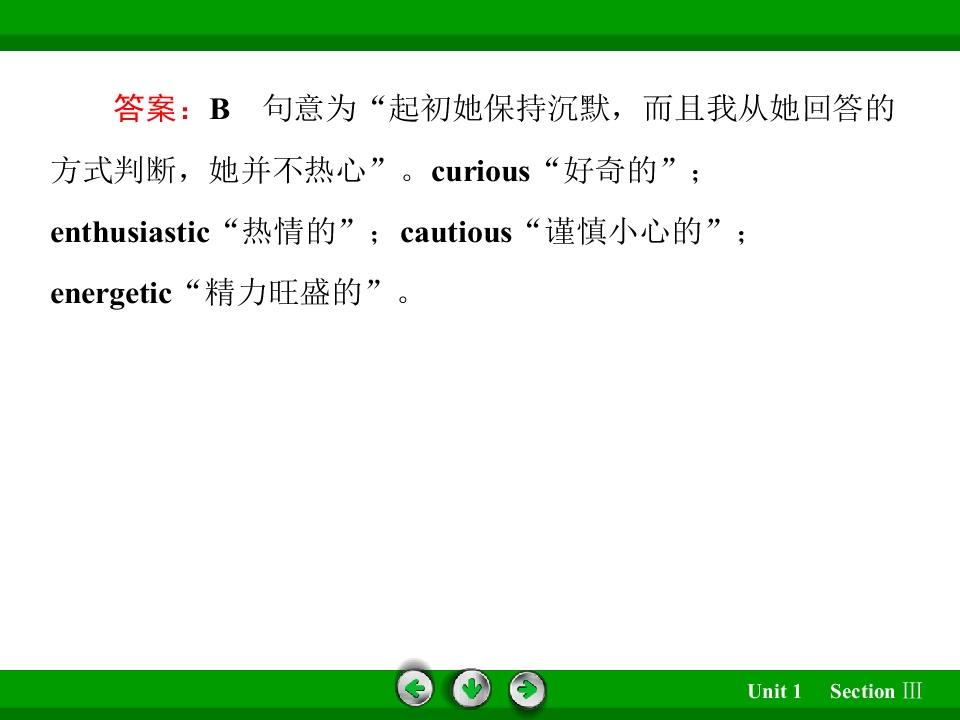
Task: Select the red 答案 label
Action: pyautogui.click(x=145, y=108)
